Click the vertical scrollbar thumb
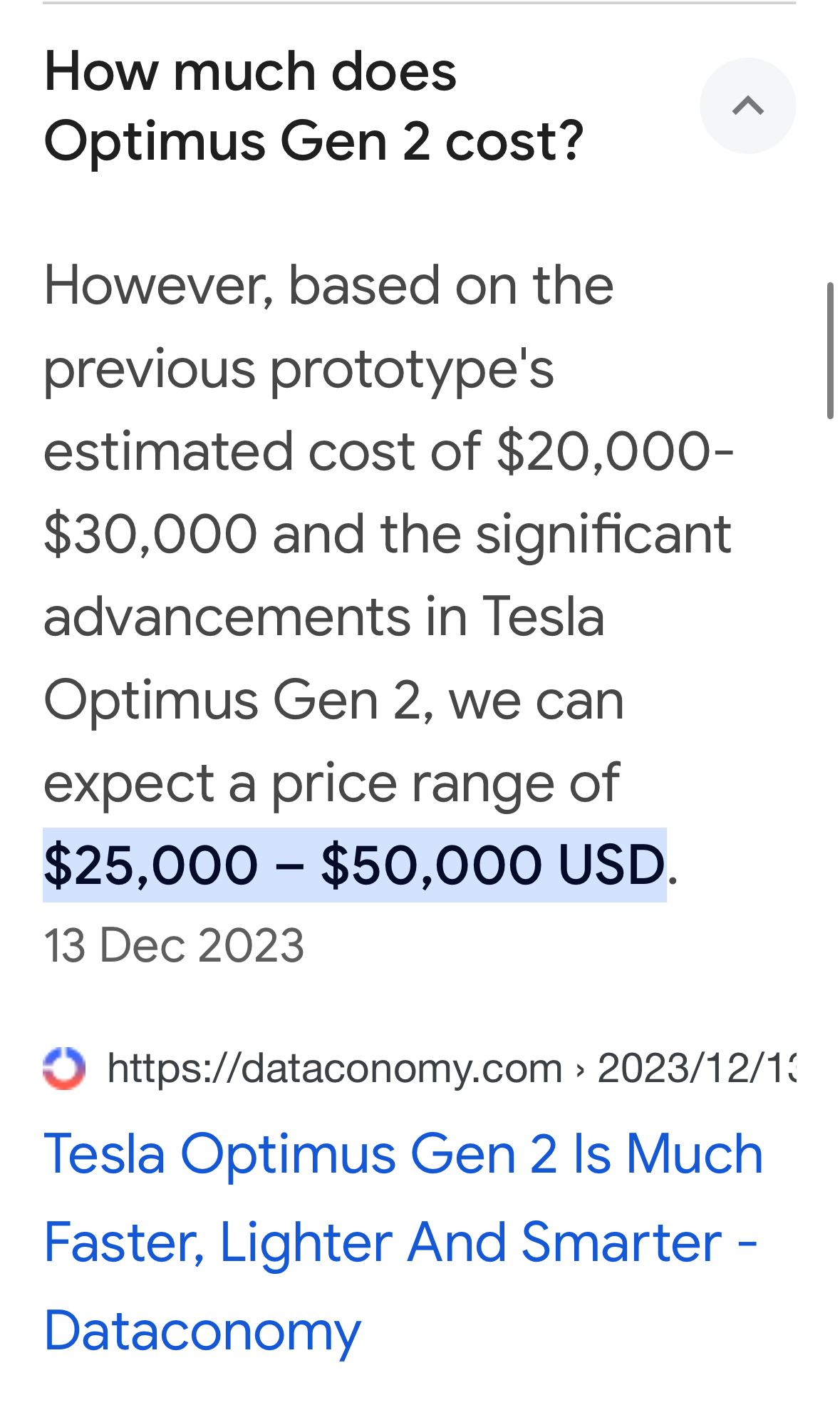 click(830, 350)
